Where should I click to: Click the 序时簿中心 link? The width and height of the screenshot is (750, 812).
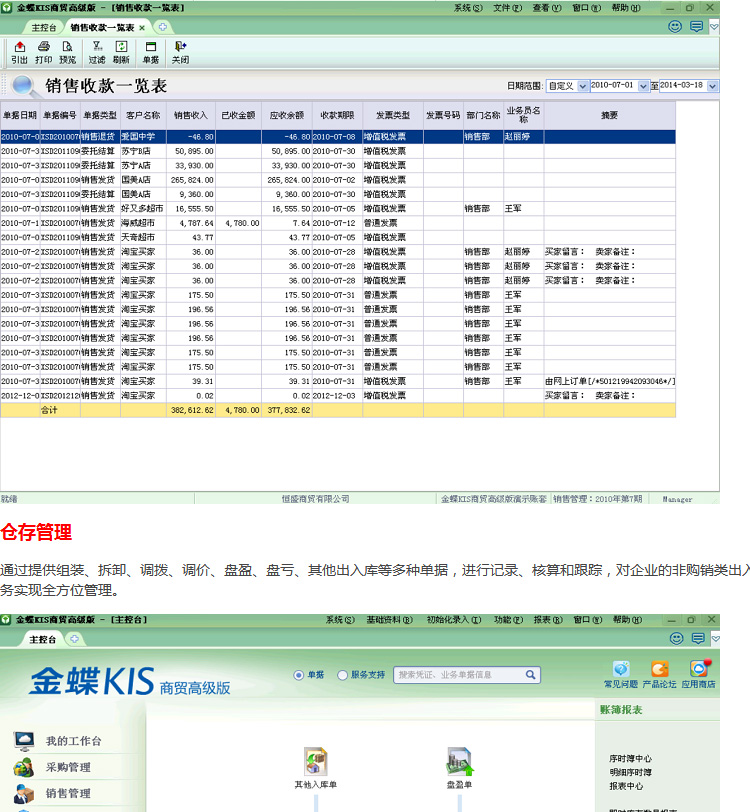point(630,759)
